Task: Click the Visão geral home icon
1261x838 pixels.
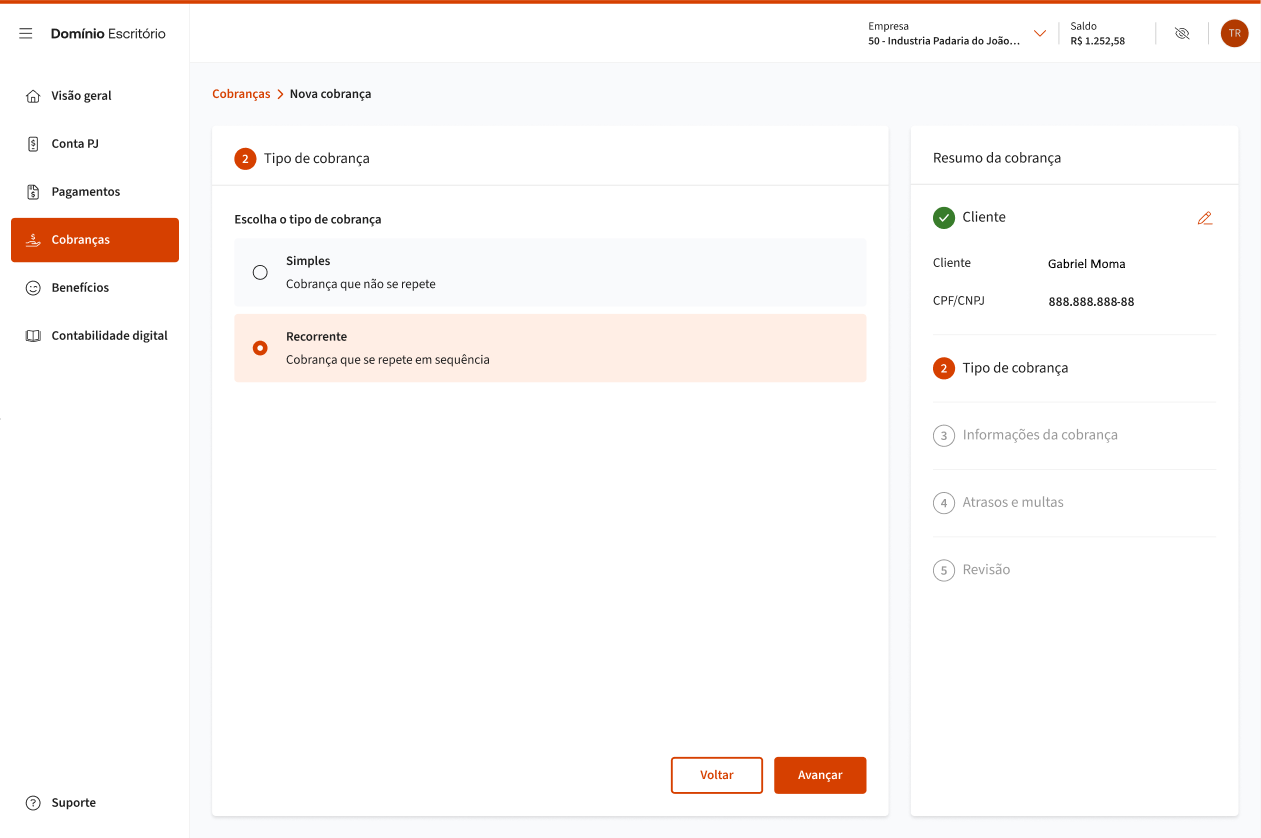Action: tap(33, 96)
